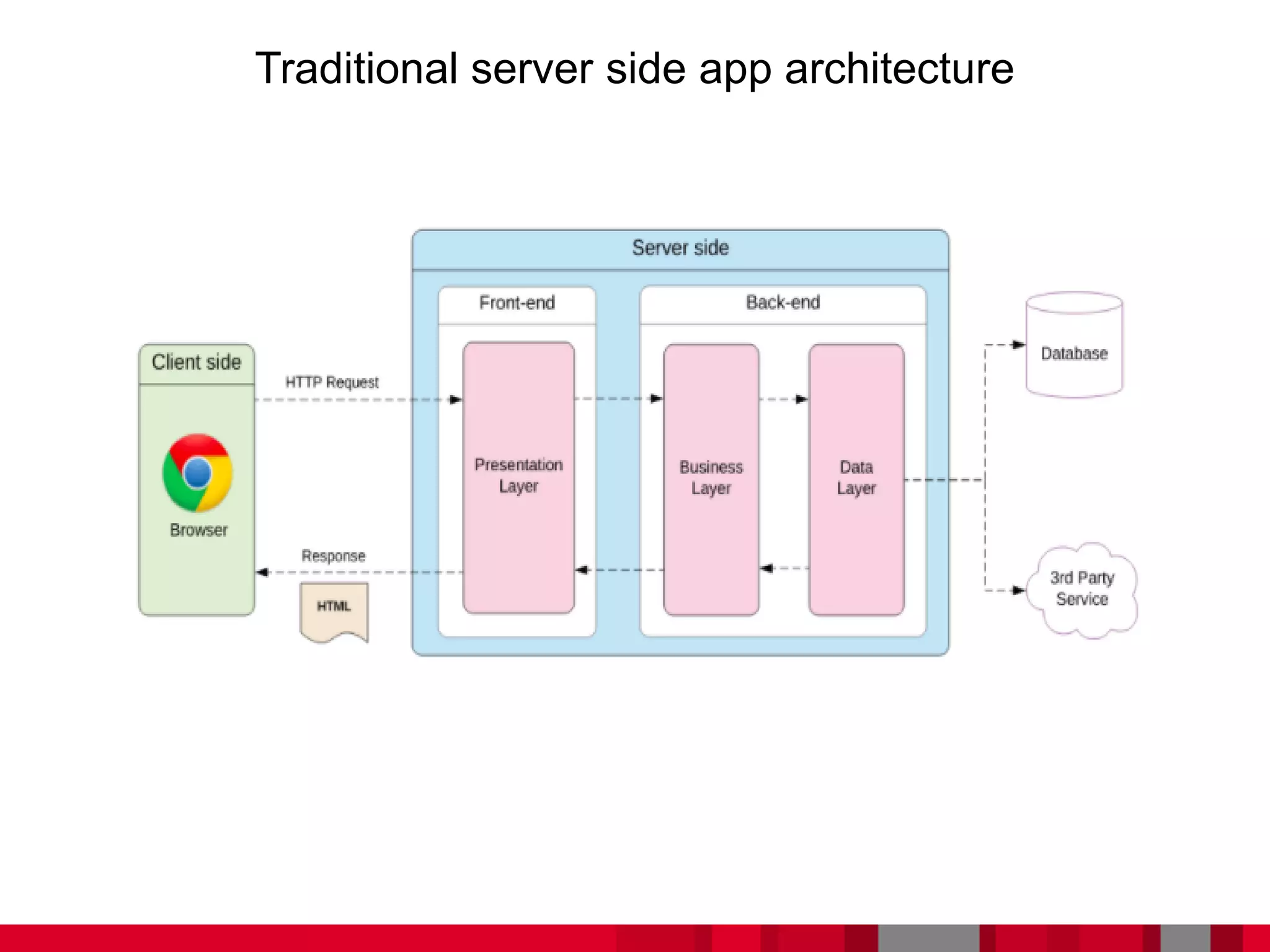Click the arrowhead pointing at Database
The width and height of the screenshot is (1270, 952).
click(1018, 345)
